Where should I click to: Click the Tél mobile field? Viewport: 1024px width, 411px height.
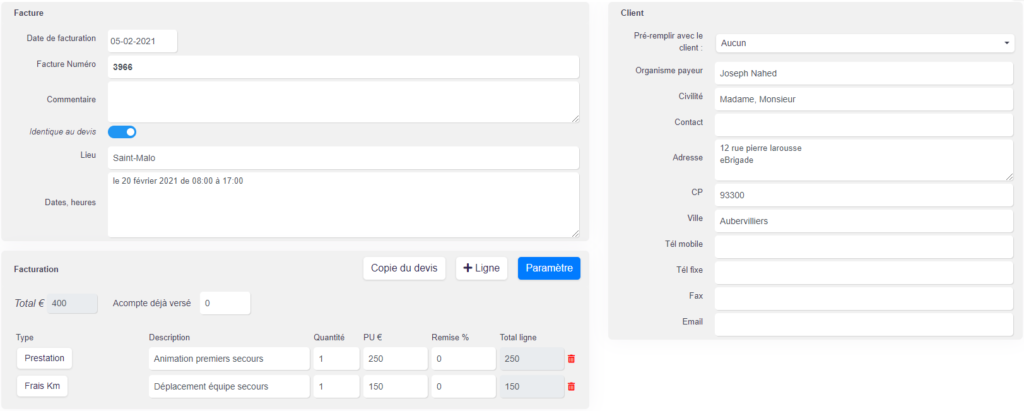[864, 247]
